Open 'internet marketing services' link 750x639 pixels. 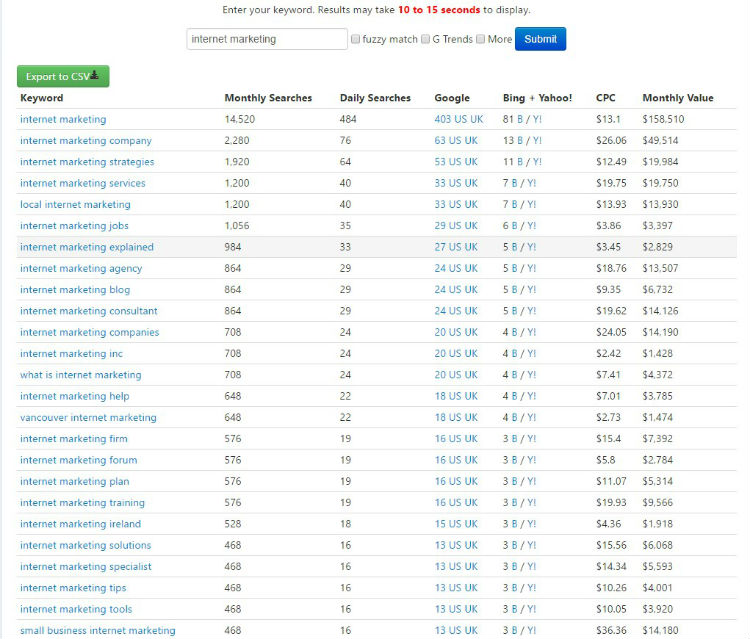pos(83,183)
